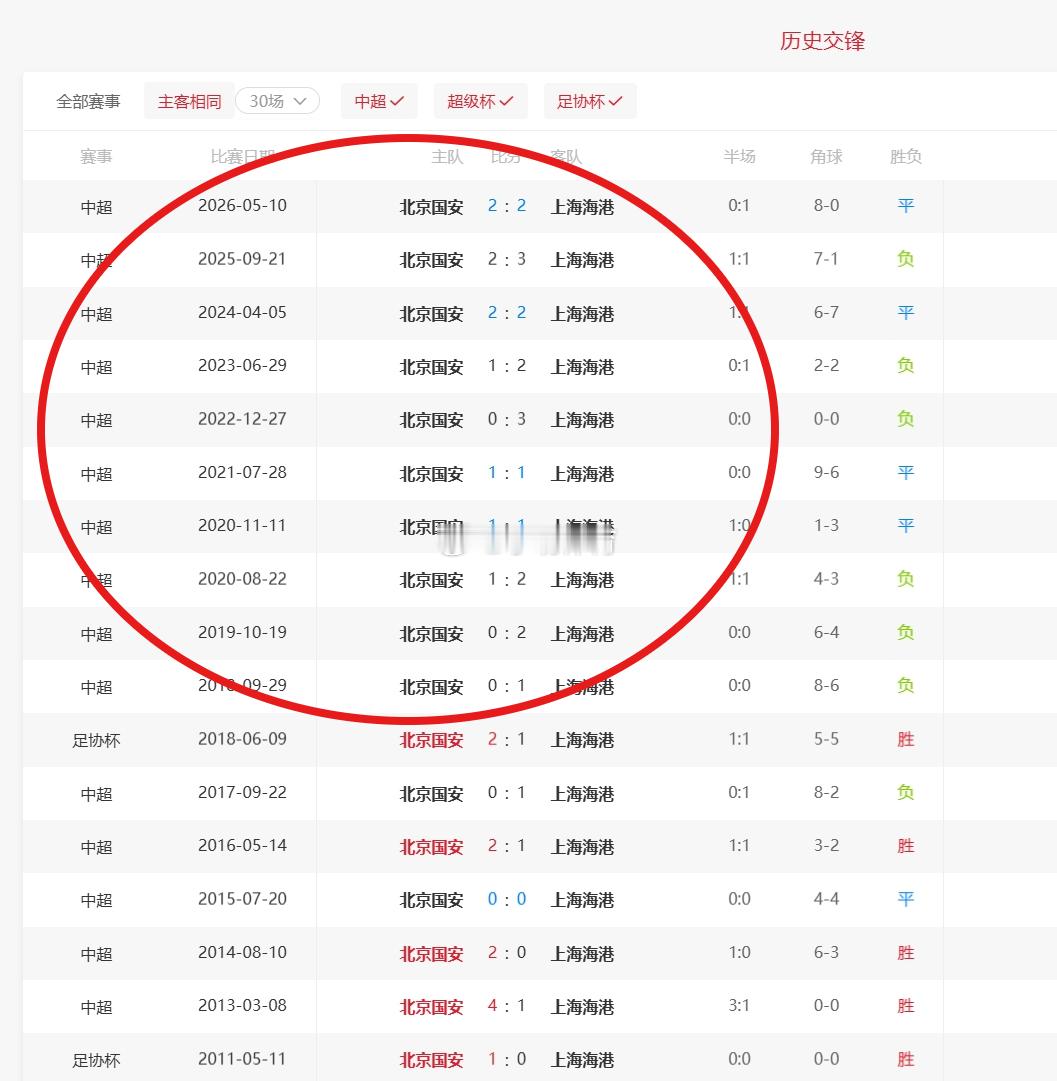Click the 2 : 2 score on 2026-05-10
Screen dimensions: 1057x1081
pyautogui.click(x=507, y=205)
